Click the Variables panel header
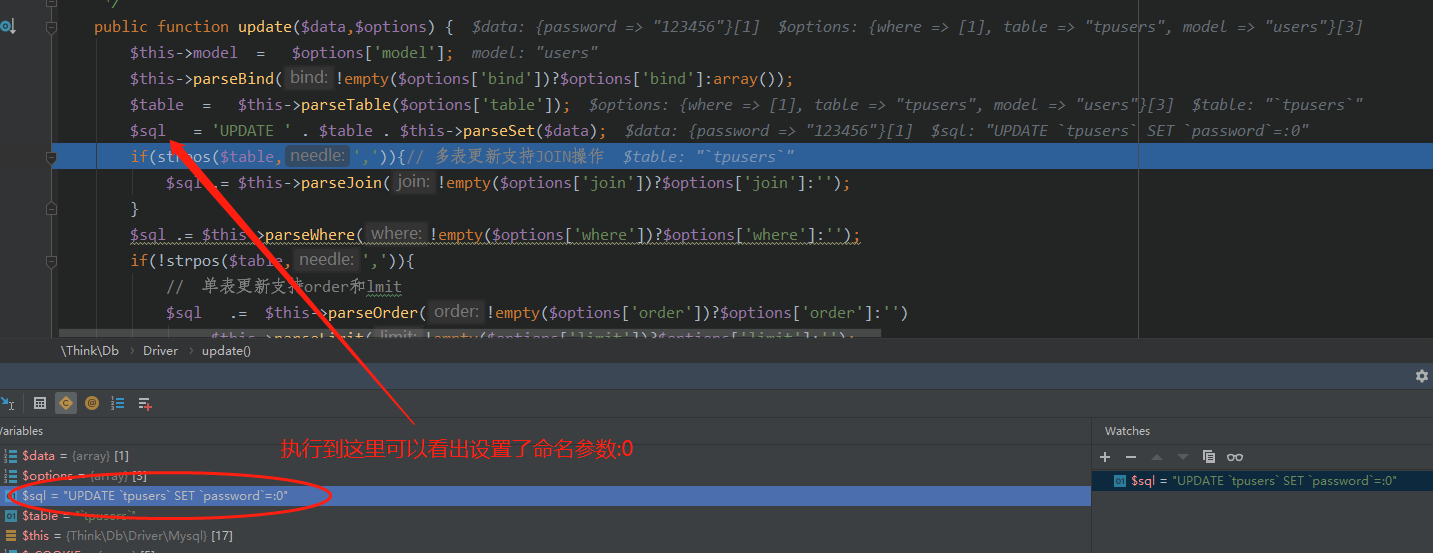The height and width of the screenshot is (553, 1433). tap(20, 431)
